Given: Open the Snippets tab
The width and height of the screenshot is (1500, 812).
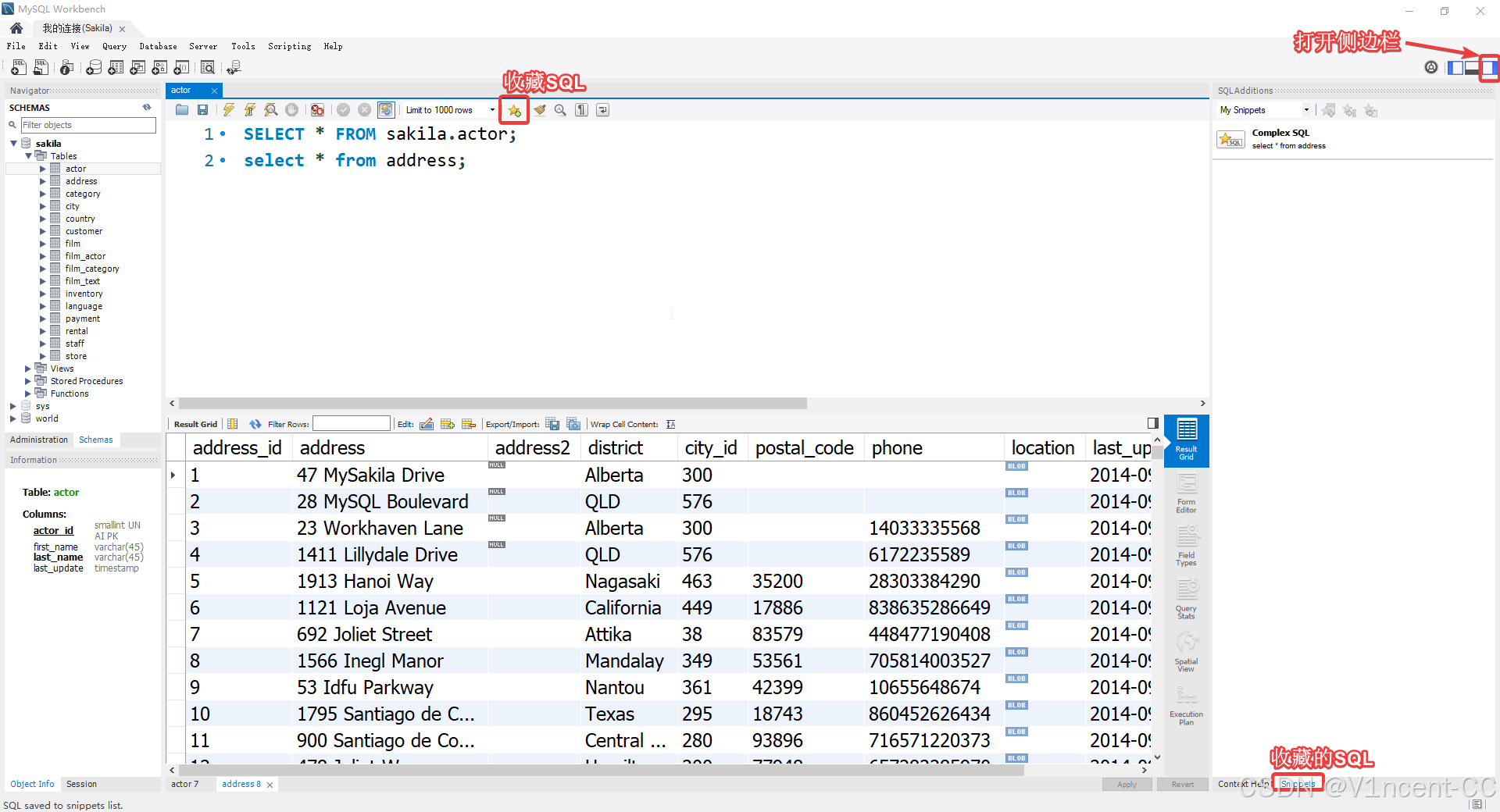Looking at the screenshot, I should (1298, 784).
